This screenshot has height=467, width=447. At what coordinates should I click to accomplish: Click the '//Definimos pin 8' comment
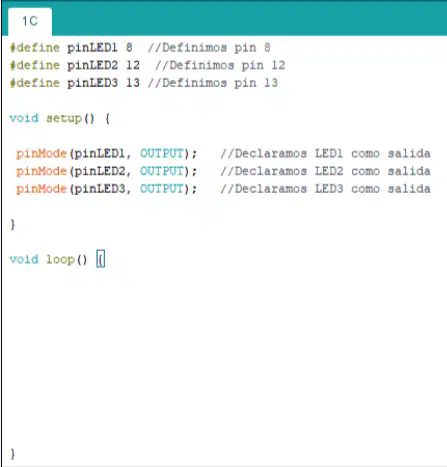(x=209, y=48)
